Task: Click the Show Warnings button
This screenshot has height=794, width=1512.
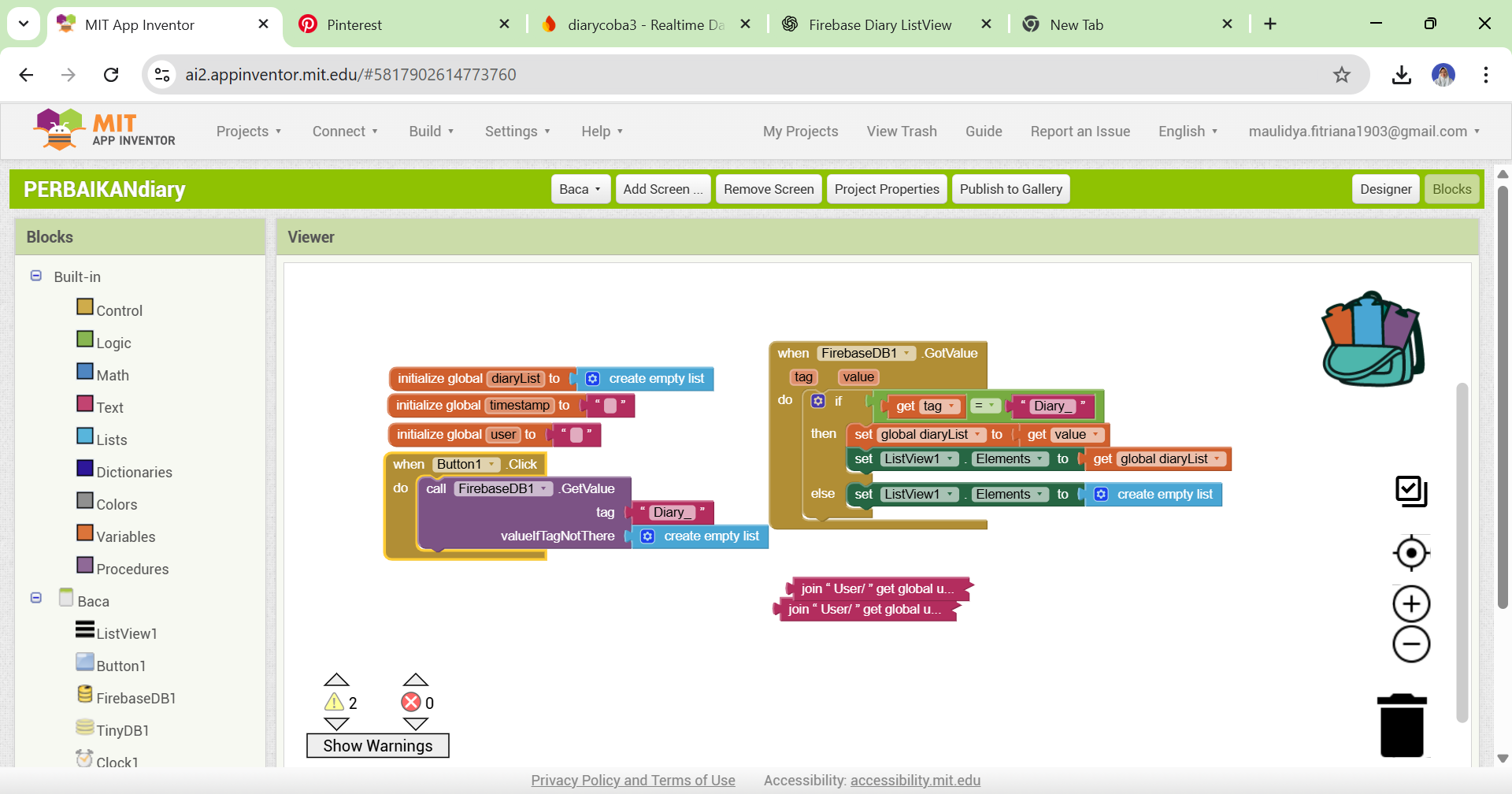Action: 377,746
